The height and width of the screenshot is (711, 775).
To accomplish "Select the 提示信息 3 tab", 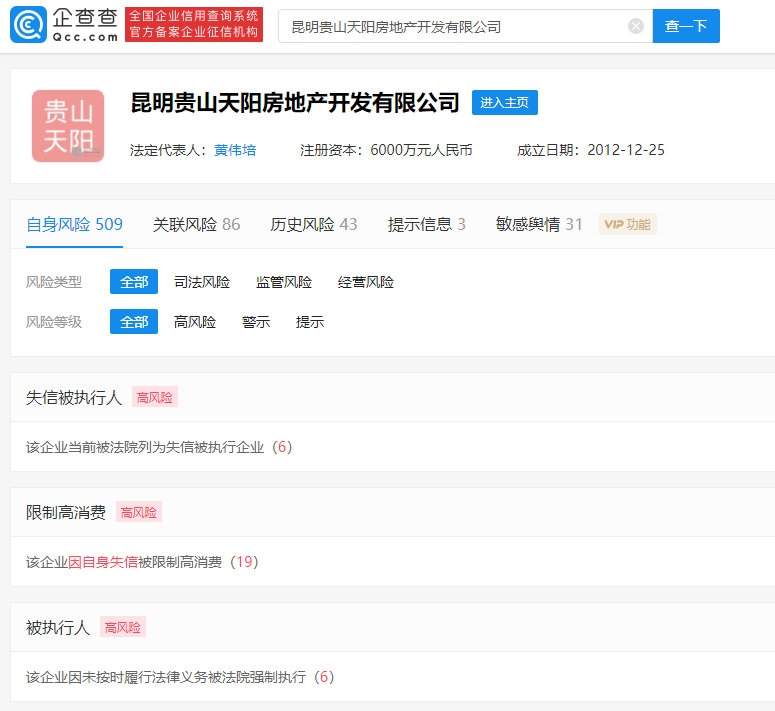I will click(427, 224).
